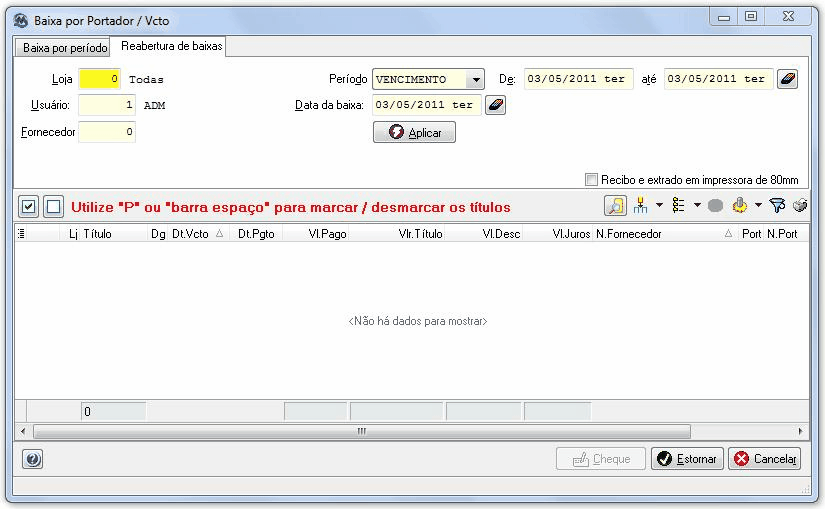Click the tree list view icon
The height and width of the screenshot is (509, 825).
point(679,205)
